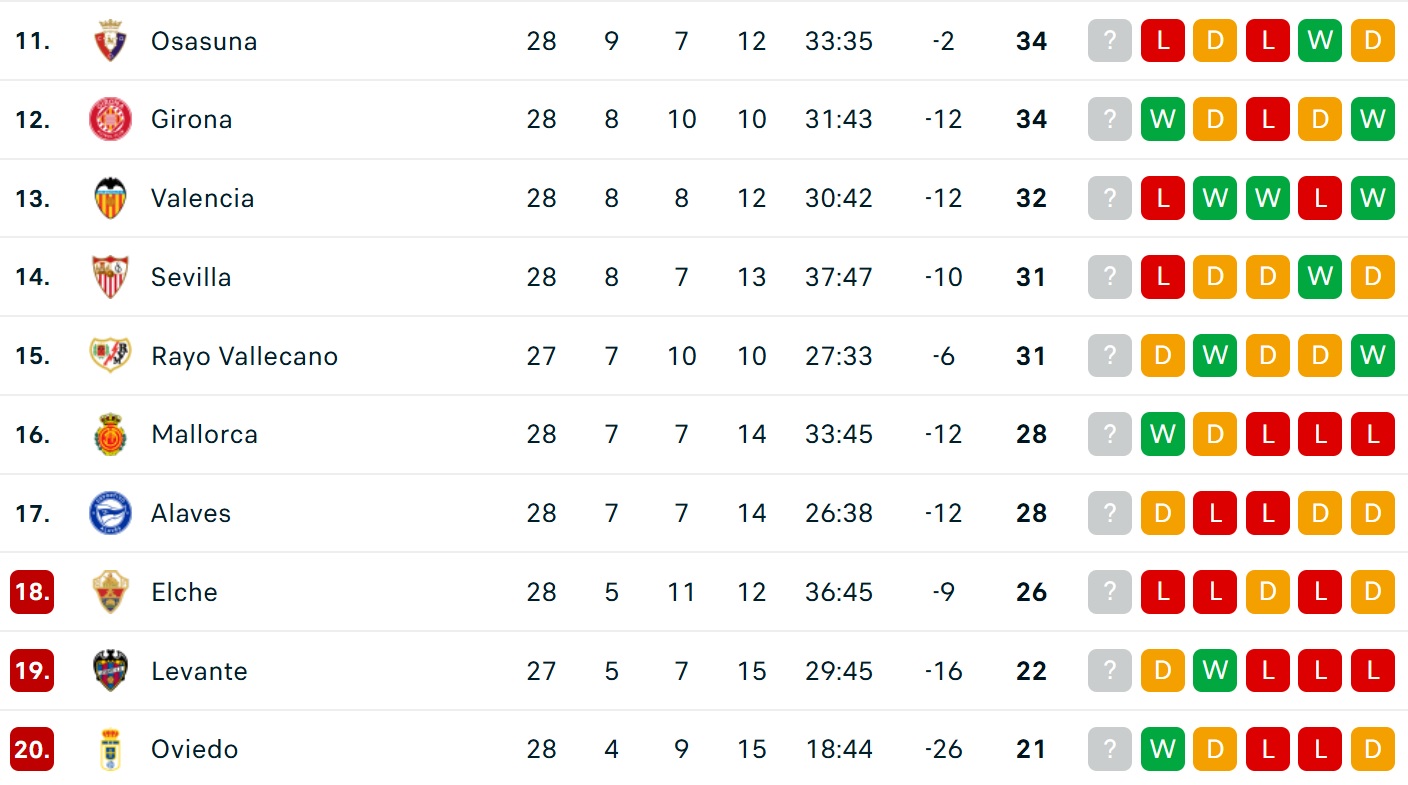Click Osasuna's green W form badge
Screen dimensions: 1408x785
point(1320,41)
